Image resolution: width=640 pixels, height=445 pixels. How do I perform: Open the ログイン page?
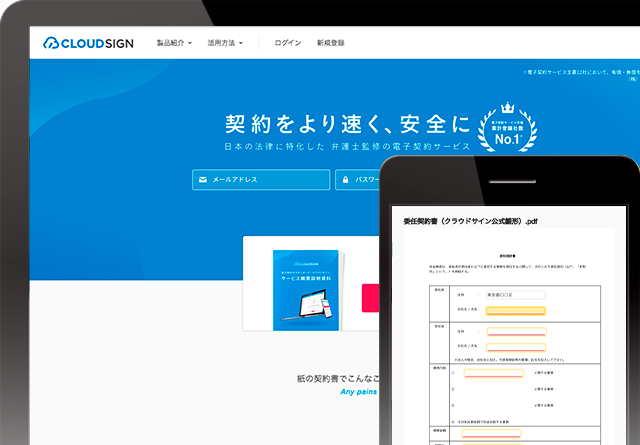[x=288, y=44]
